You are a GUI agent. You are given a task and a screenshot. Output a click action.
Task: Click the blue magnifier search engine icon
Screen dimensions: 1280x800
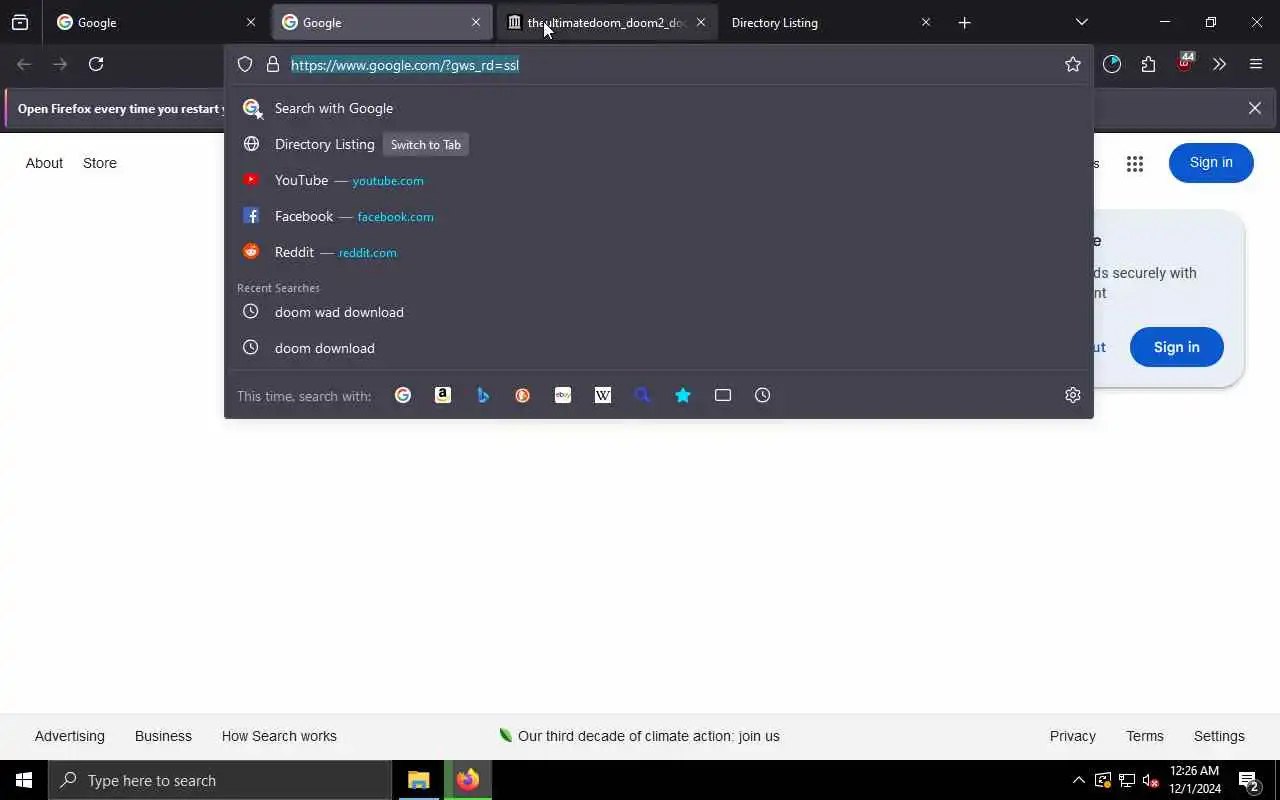(643, 395)
